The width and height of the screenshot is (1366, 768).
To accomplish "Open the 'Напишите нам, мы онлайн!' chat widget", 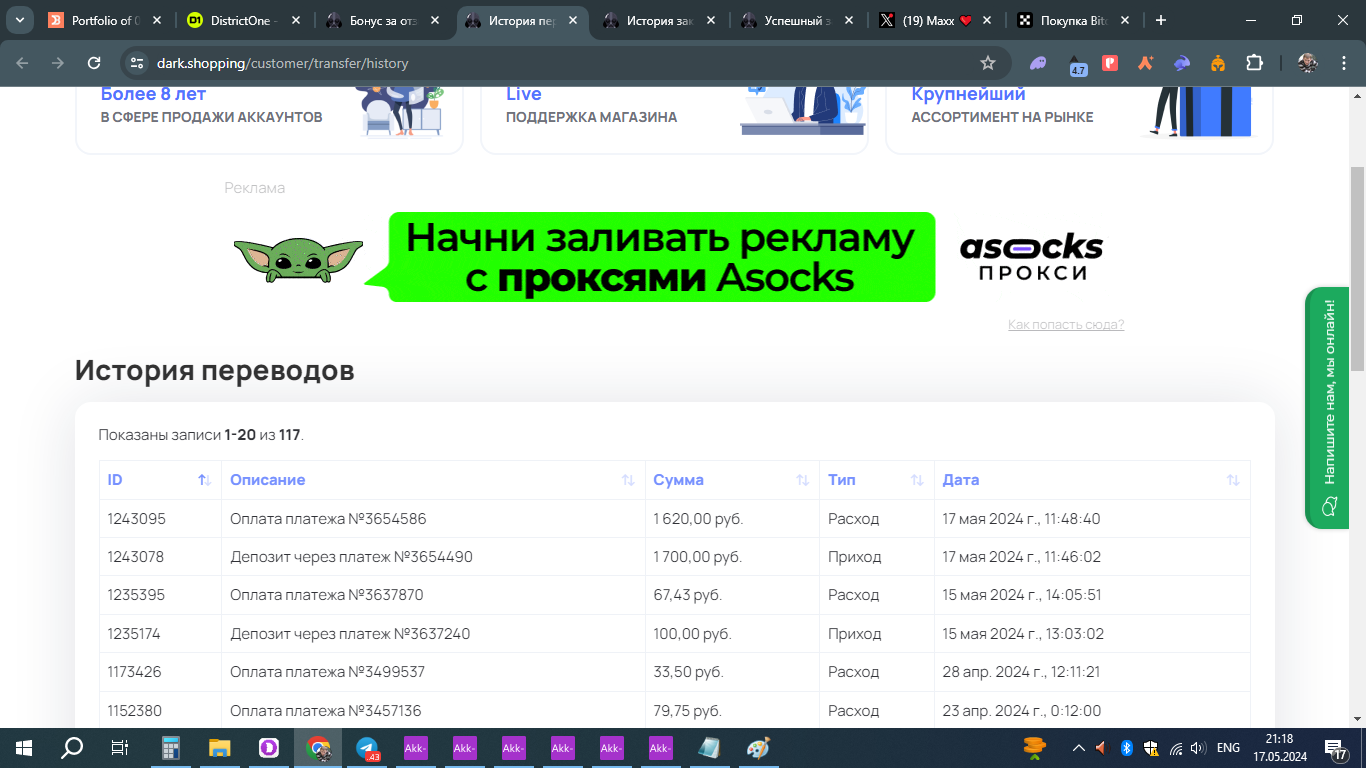I will point(1328,407).
